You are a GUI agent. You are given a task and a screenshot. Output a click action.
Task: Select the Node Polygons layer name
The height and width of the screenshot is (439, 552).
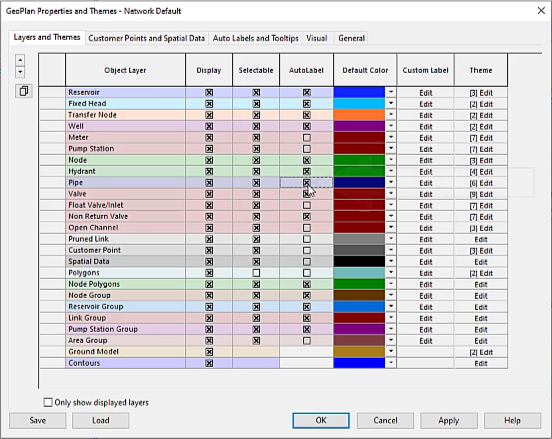tap(125, 284)
